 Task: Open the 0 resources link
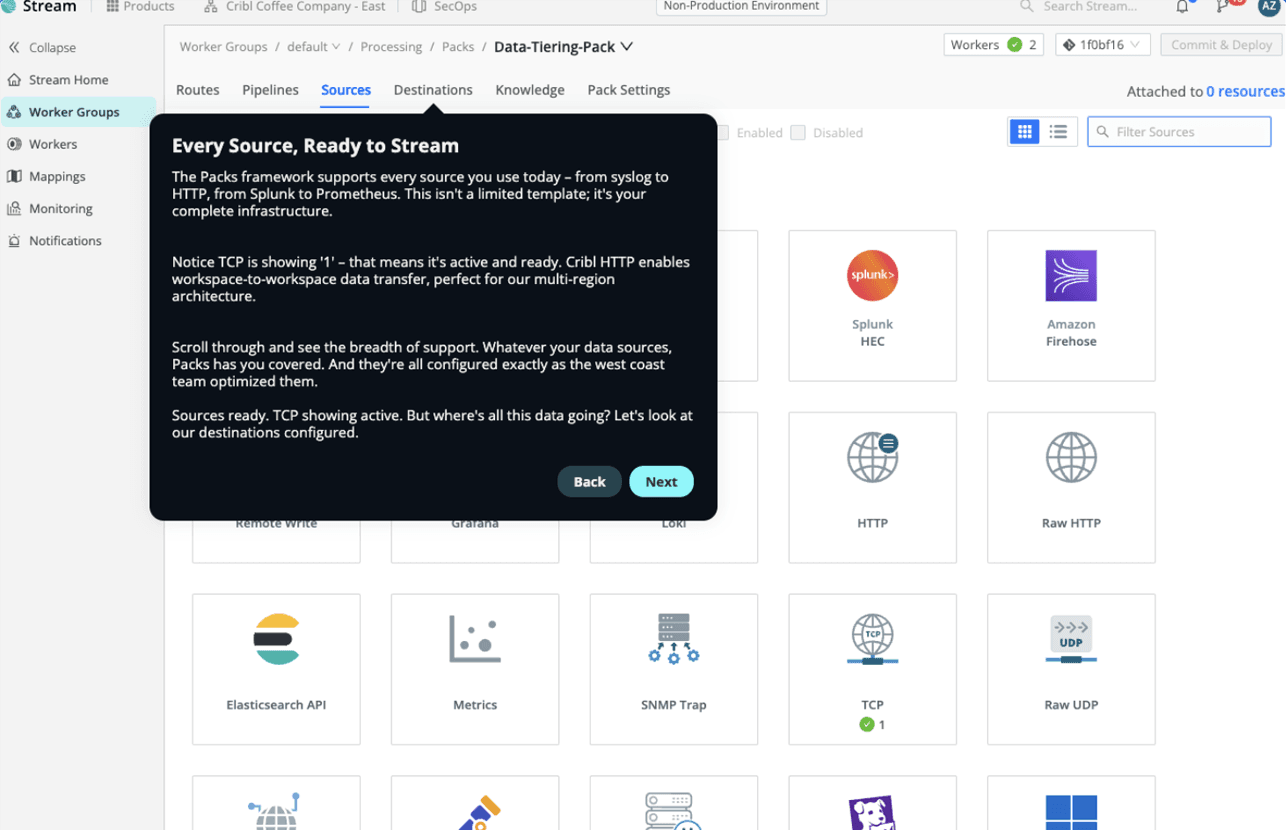[1245, 90]
